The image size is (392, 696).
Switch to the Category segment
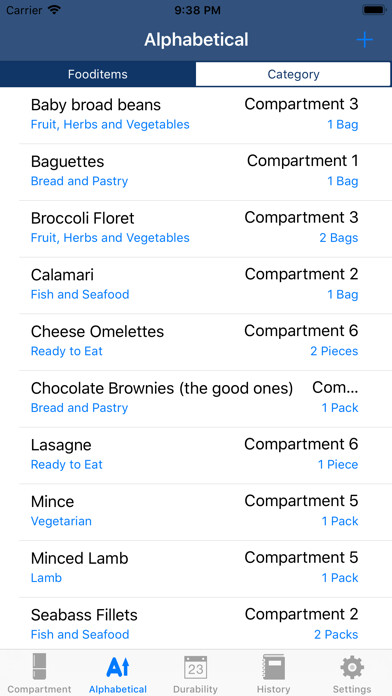coord(293,74)
